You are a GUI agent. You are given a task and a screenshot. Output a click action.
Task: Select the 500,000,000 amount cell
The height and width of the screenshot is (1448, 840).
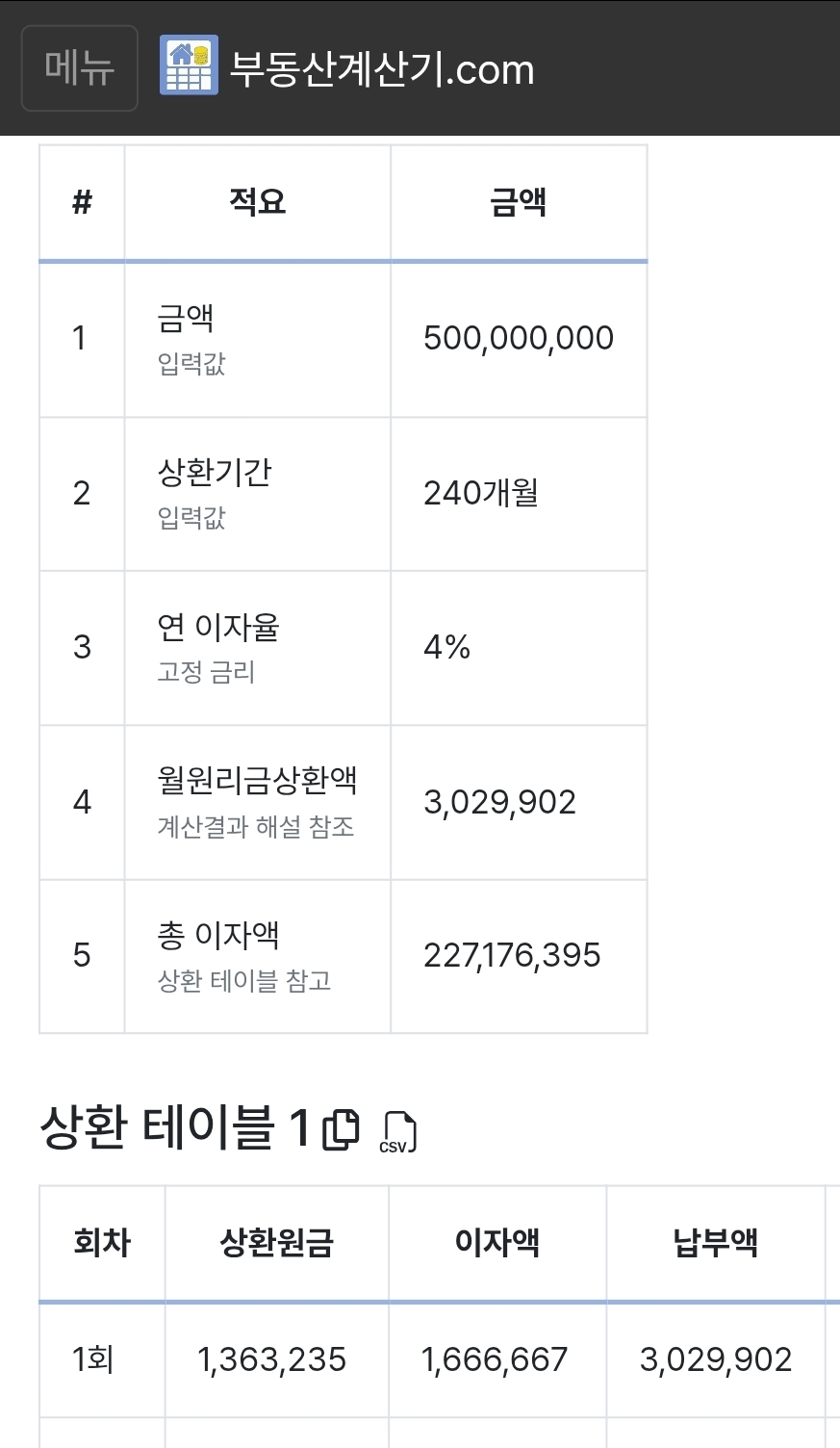pyautogui.click(x=519, y=338)
